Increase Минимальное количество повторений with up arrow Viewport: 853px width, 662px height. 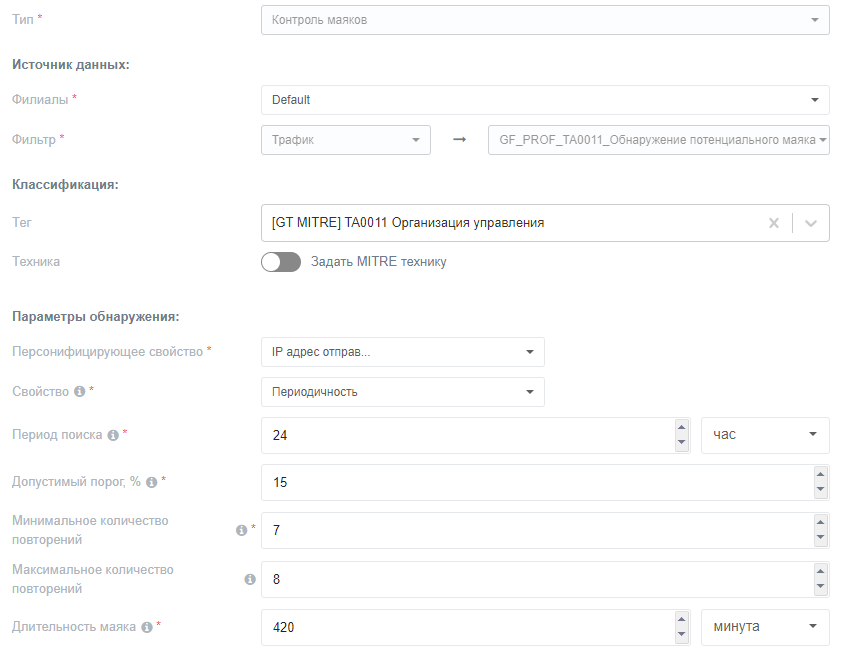coord(821,523)
